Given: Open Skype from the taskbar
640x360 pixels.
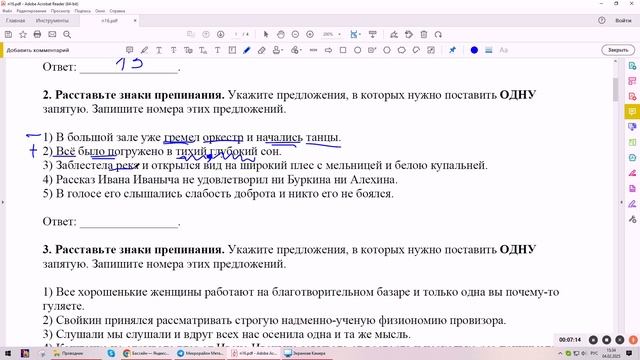Looking at the screenshot, I should pyautogui.click(x=111, y=353).
